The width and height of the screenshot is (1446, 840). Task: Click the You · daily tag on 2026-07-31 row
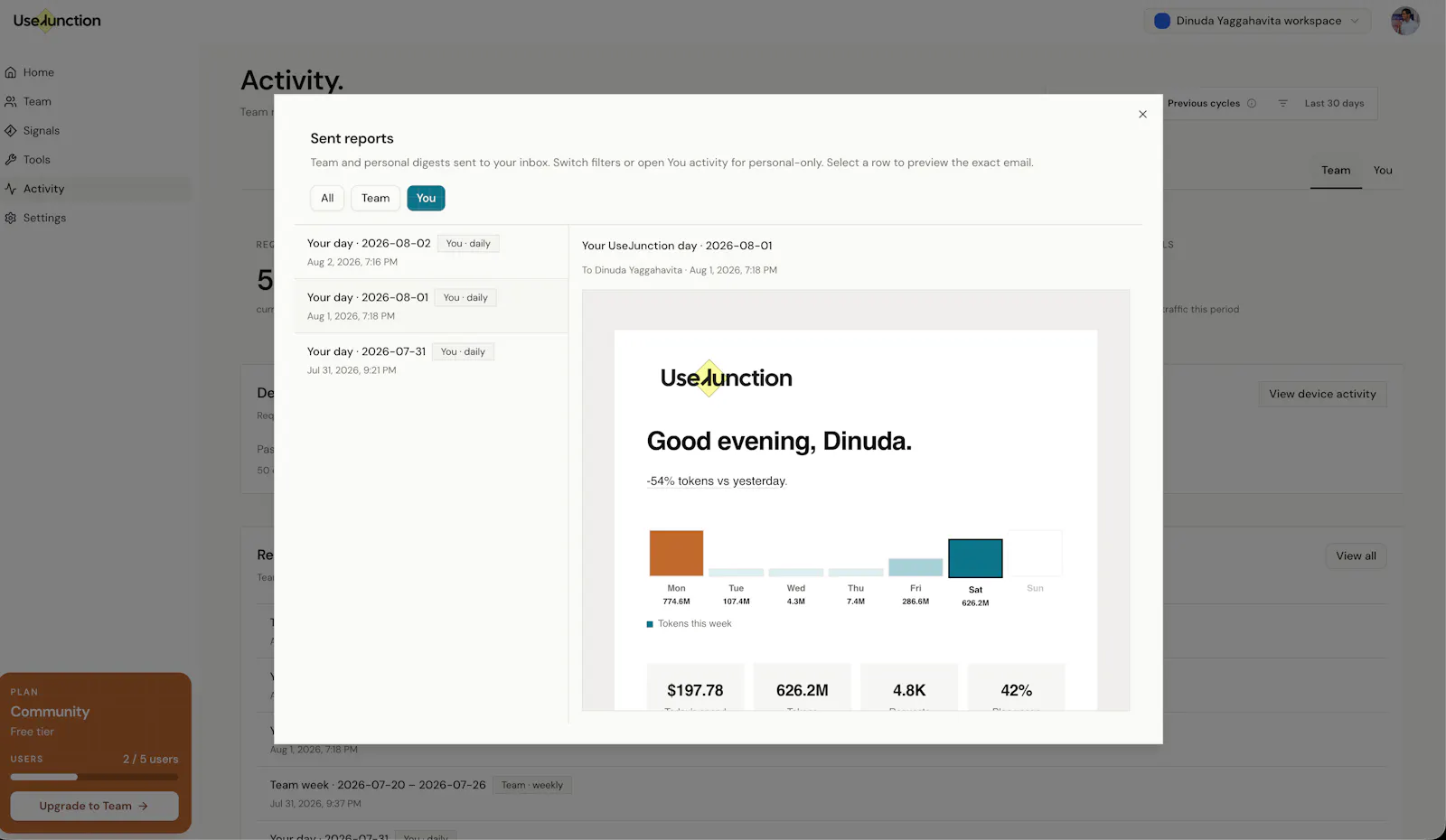(463, 351)
